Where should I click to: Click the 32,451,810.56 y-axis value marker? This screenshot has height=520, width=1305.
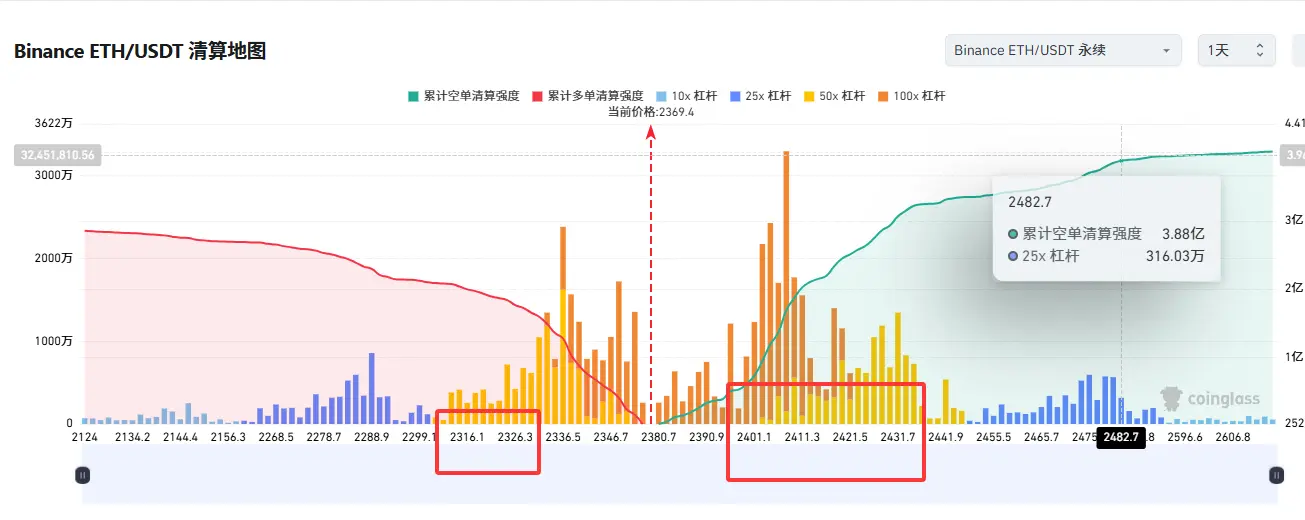pyautogui.click(x=57, y=155)
